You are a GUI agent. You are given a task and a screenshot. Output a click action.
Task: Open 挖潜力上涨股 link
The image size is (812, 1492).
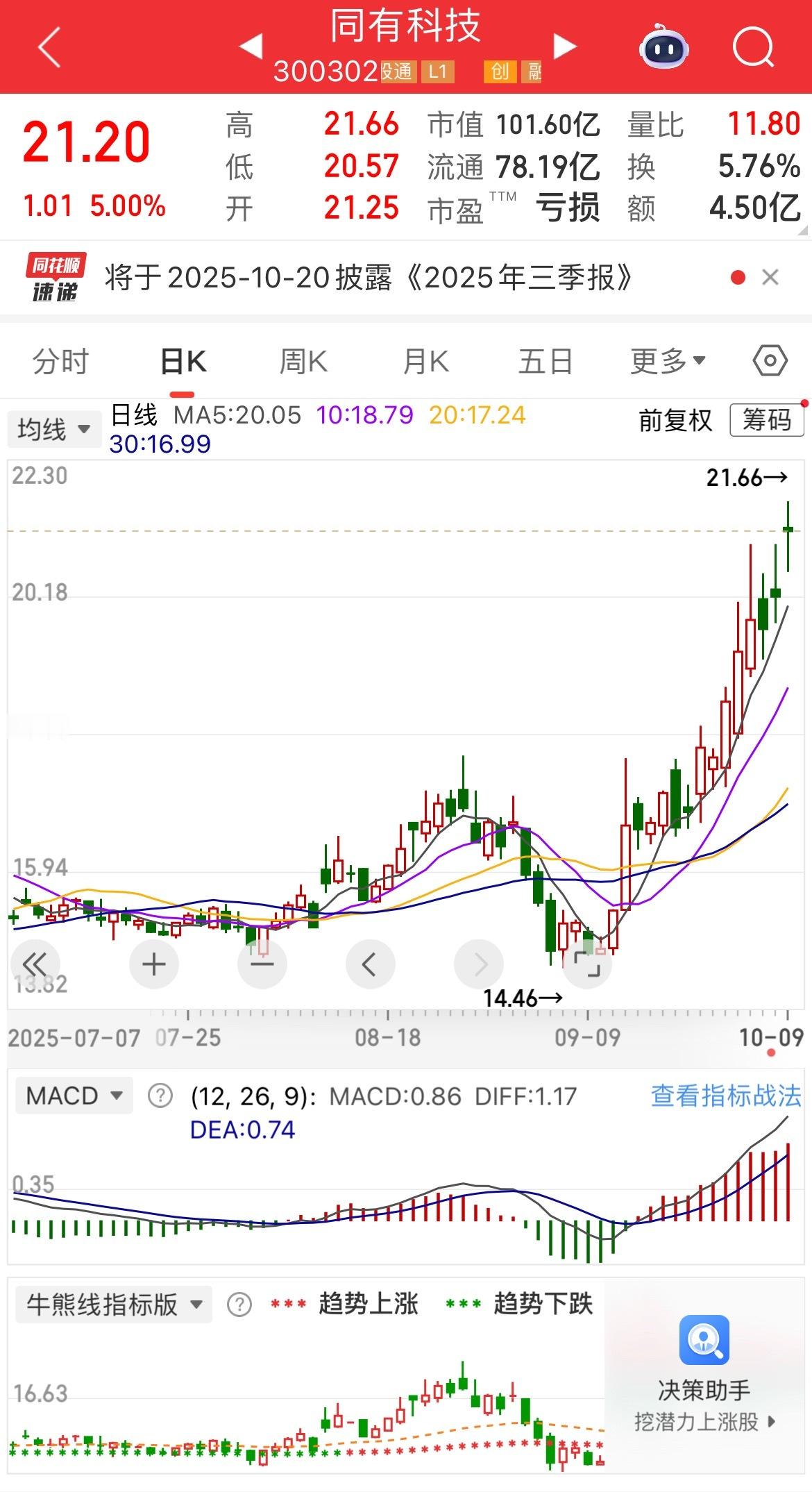(704, 1421)
